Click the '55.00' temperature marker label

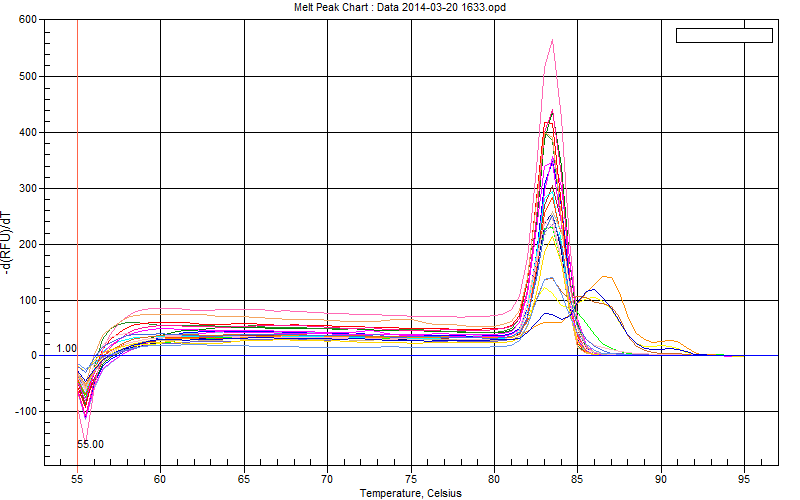tap(90, 444)
